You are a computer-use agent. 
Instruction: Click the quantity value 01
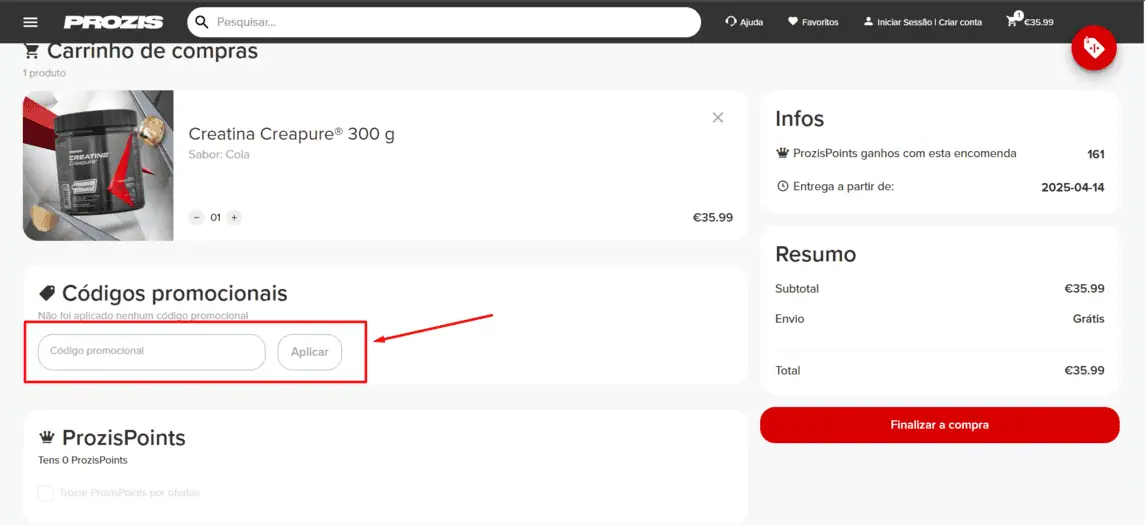(215, 218)
